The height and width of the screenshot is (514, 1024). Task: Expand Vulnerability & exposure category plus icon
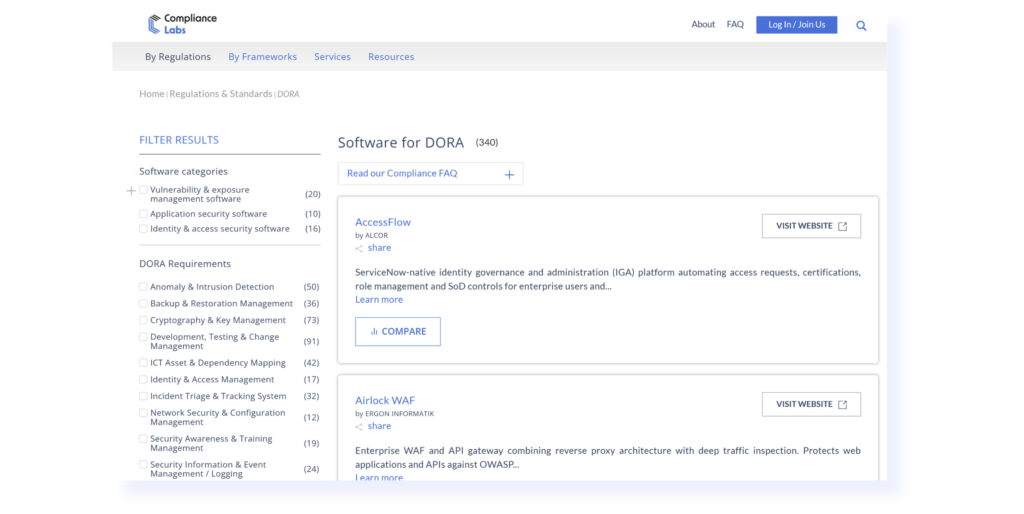(x=131, y=191)
